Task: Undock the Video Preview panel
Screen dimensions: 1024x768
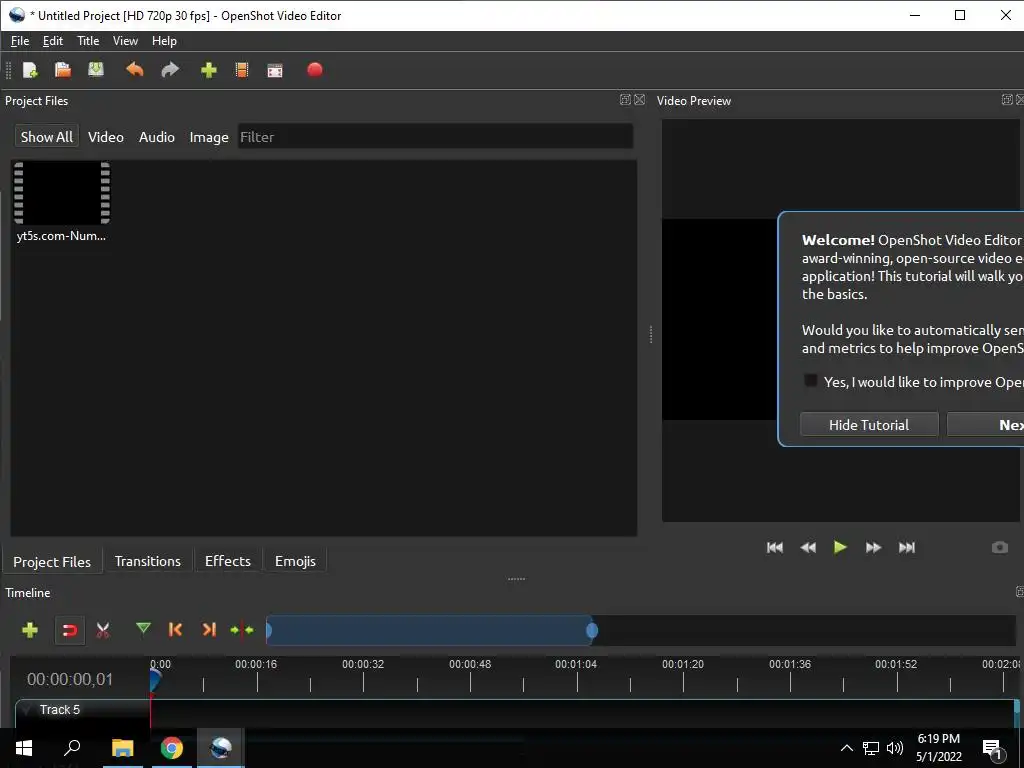Action: [x=1007, y=99]
